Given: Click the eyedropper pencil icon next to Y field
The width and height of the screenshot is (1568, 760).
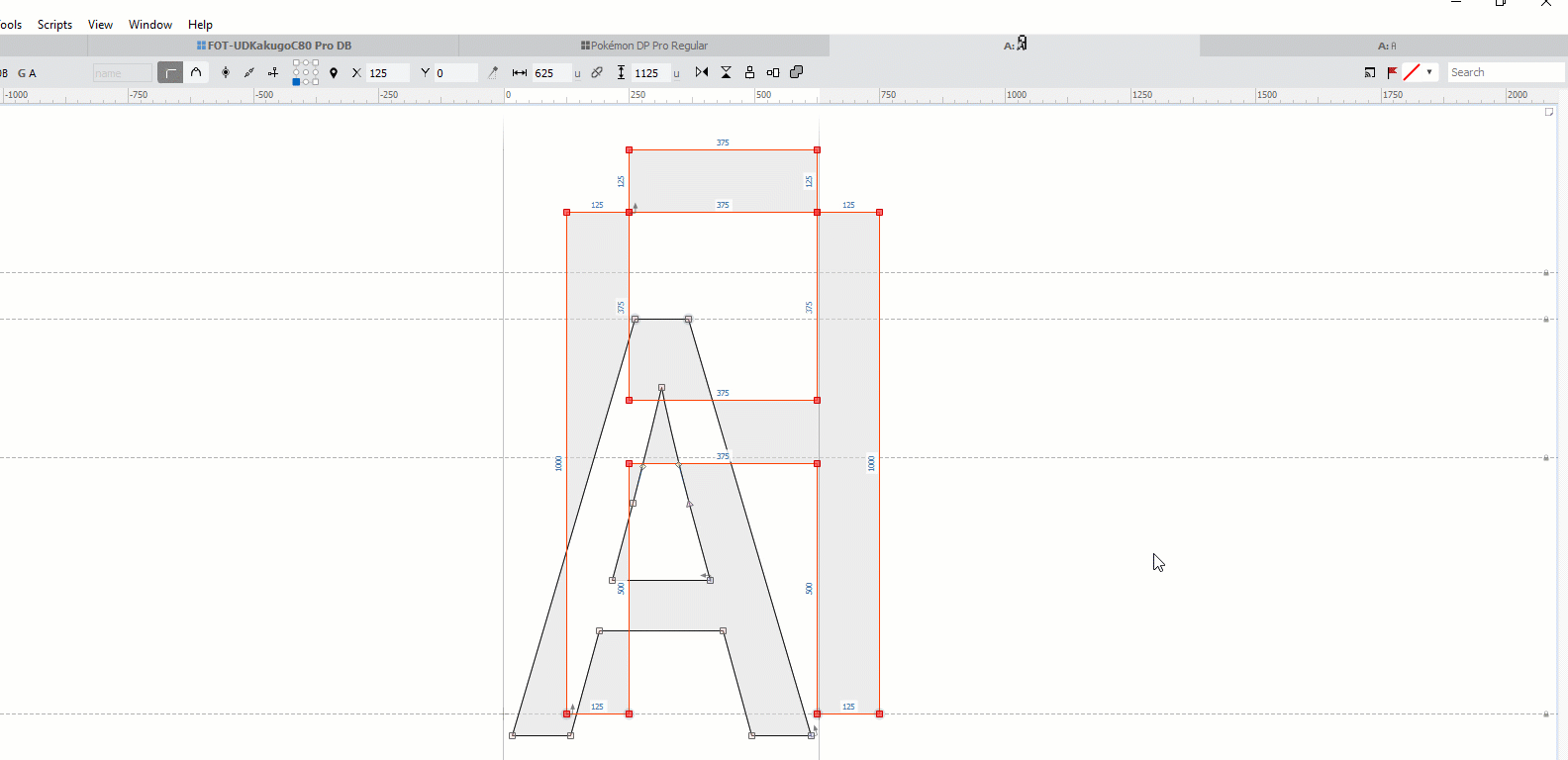Looking at the screenshot, I should point(493,72).
